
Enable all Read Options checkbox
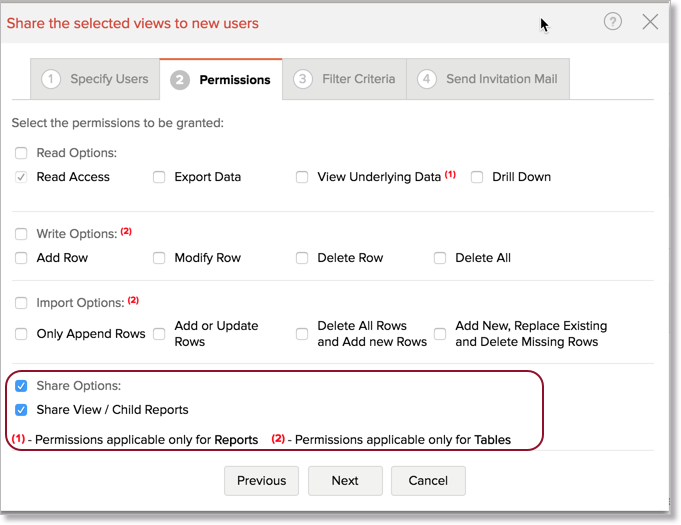tap(21, 153)
